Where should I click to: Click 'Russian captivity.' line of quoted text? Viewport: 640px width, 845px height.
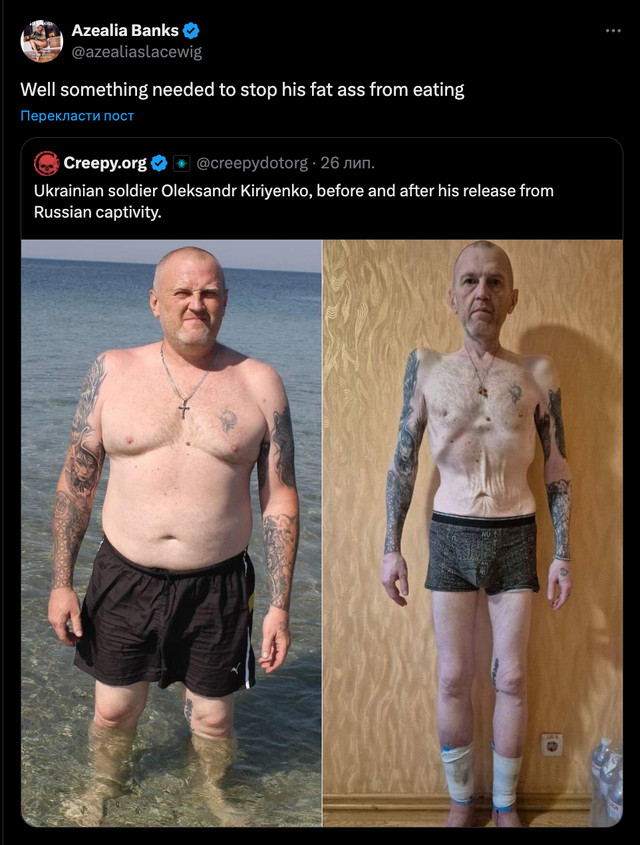[x=98, y=212]
